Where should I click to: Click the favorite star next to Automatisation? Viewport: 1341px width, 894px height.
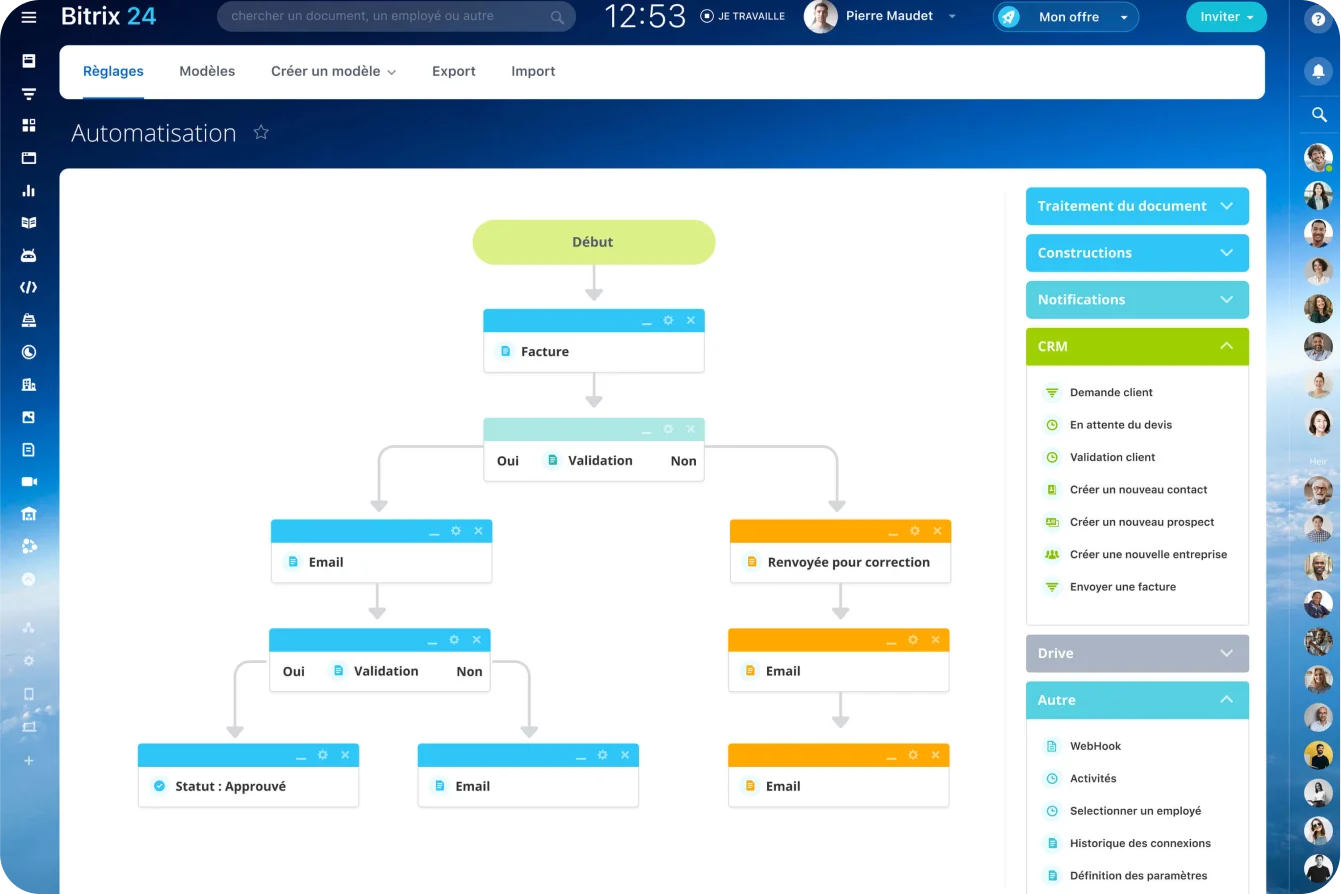[261, 133]
